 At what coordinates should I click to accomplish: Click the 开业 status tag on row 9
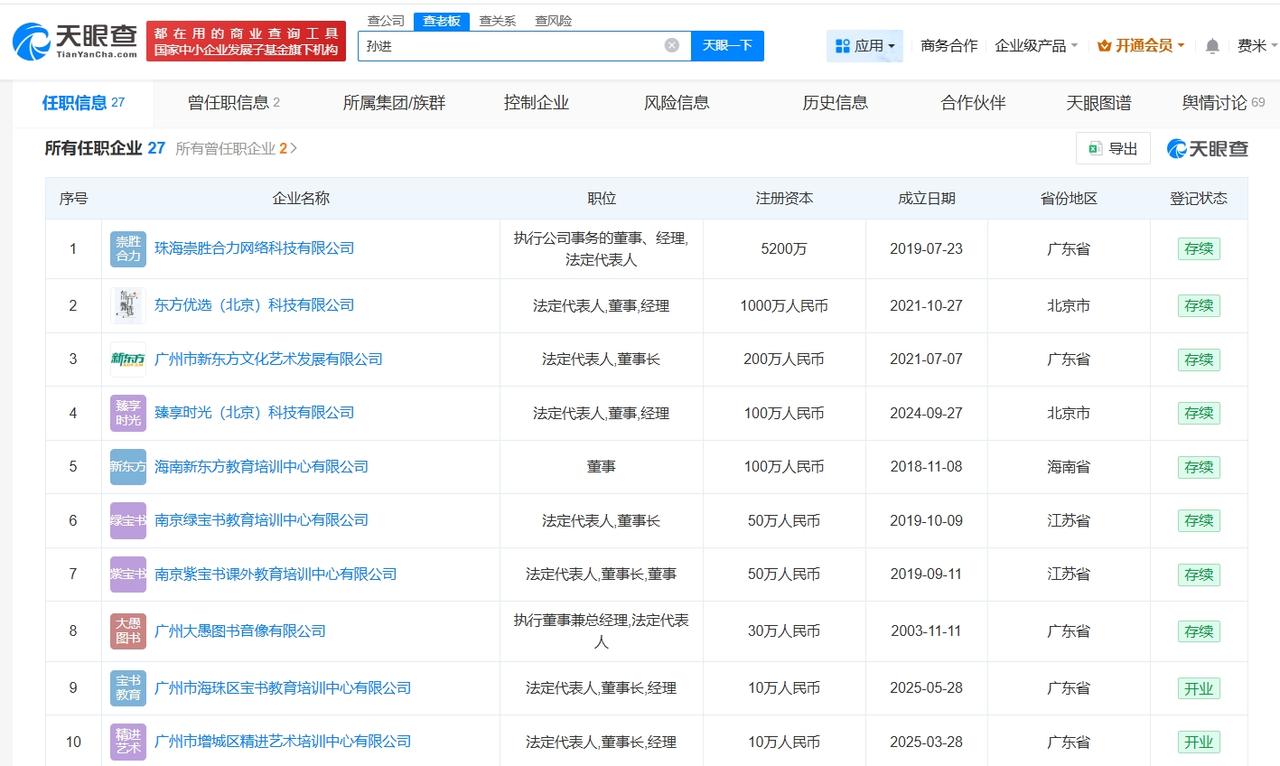point(1198,687)
